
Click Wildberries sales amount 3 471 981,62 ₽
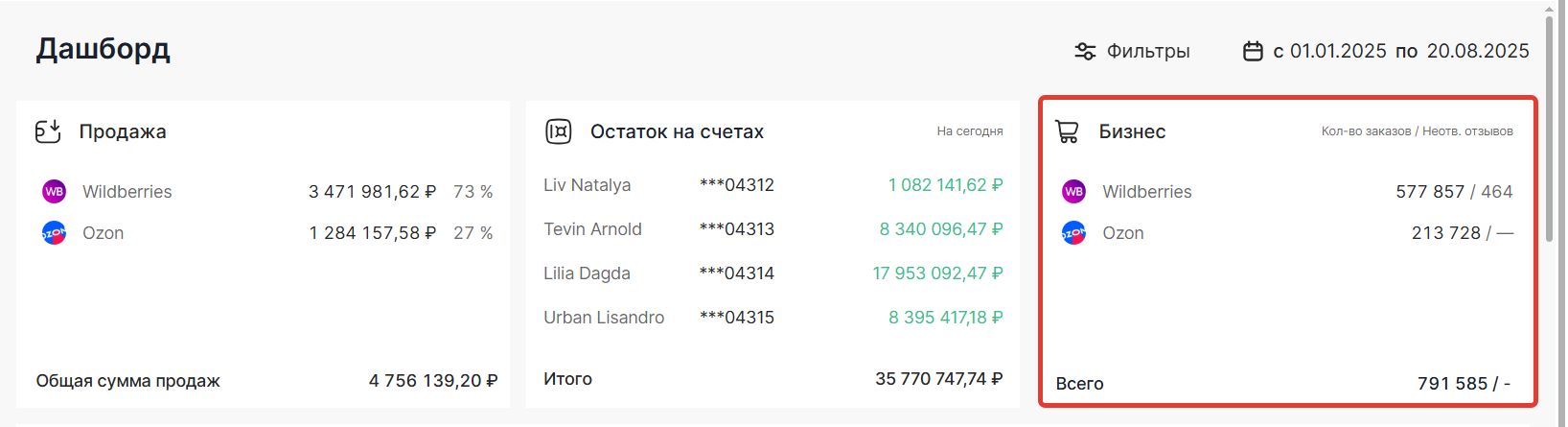[x=372, y=192]
